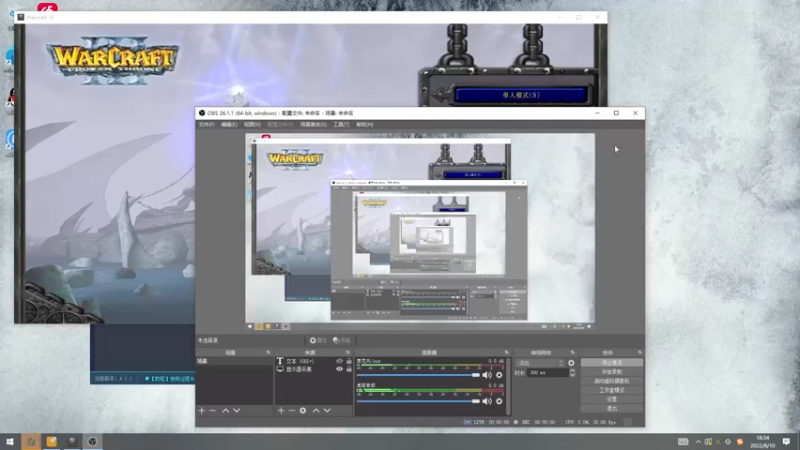Select the 显示器采集 source row
The height and width of the screenshot is (450, 800).
tap(314, 369)
